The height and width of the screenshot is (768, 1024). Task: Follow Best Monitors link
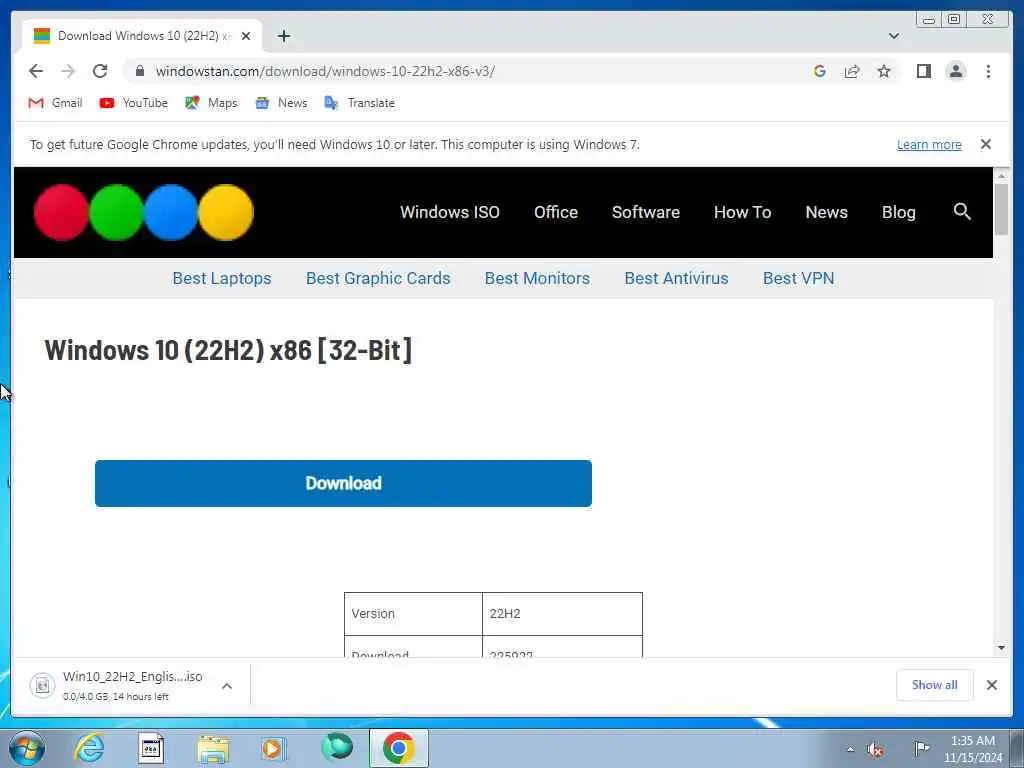pyautogui.click(x=537, y=278)
